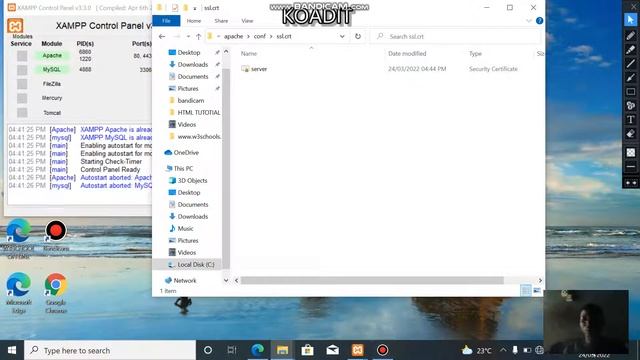Toggle Apache service checkbox in XAMPP
Image resolution: width=640 pixels, height=360 pixels.
click(x=22, y=56)
